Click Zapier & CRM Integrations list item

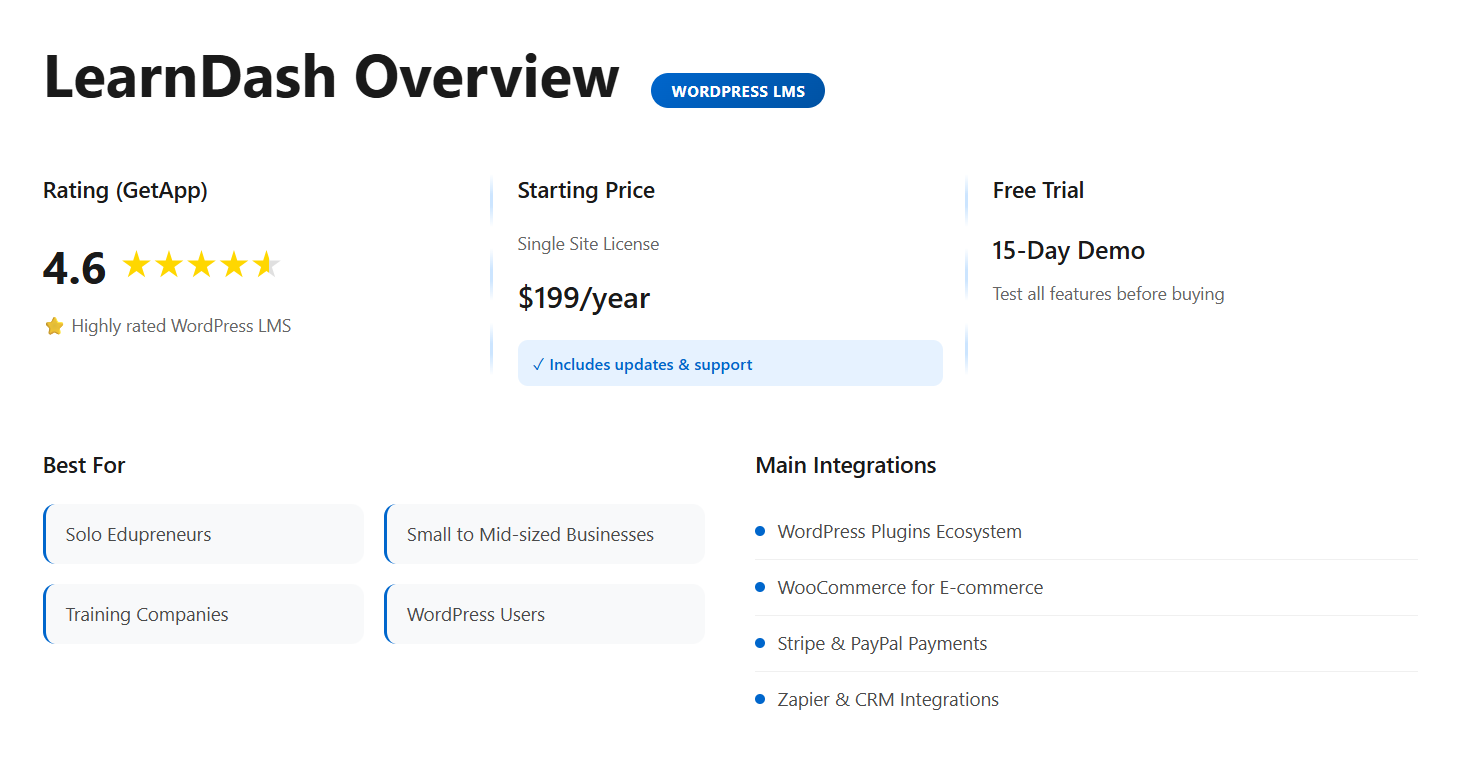[1087, 700]
